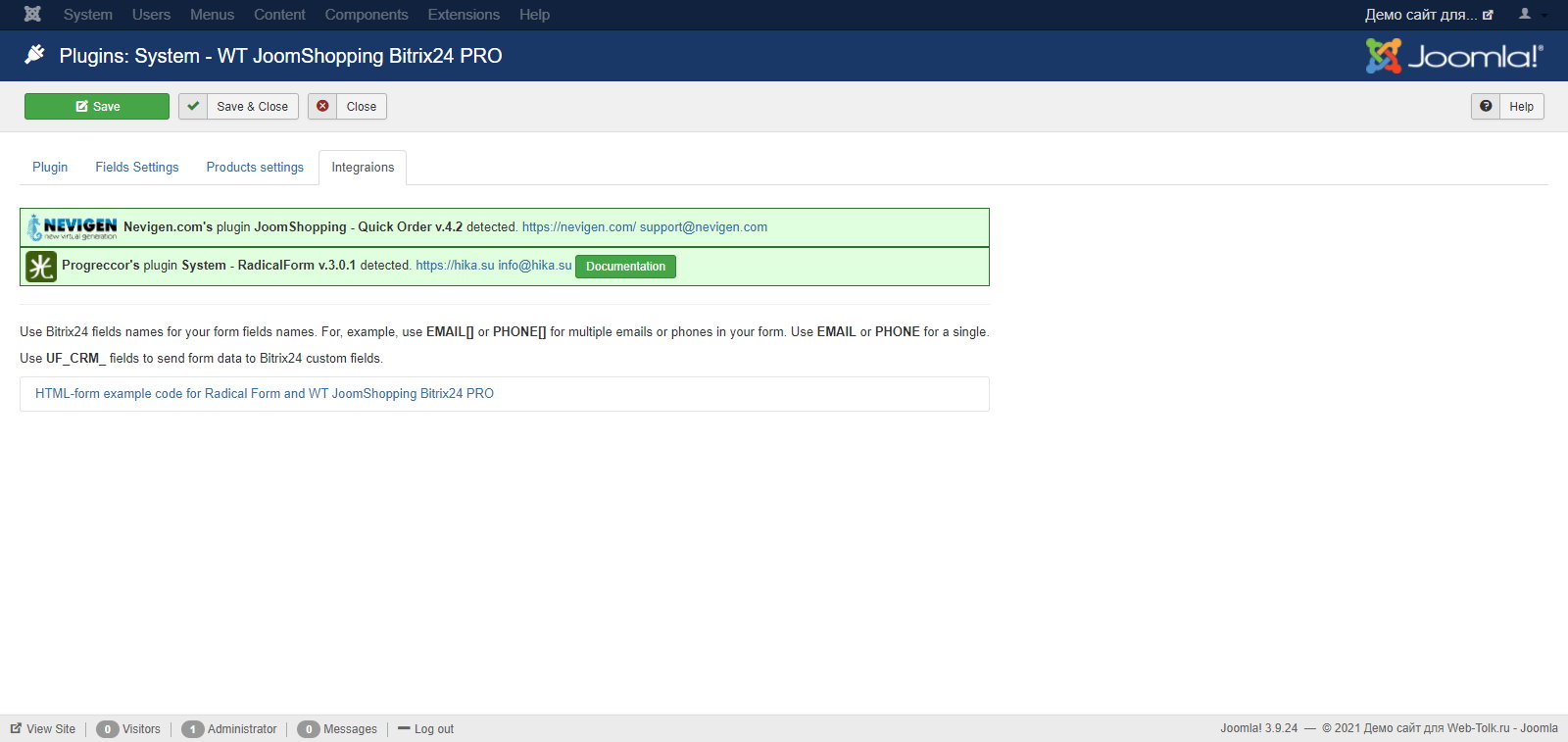Click the green Documentation button
Image resolution: width=1568 pixels, height=742 pixels.
(x=625, y=267)
